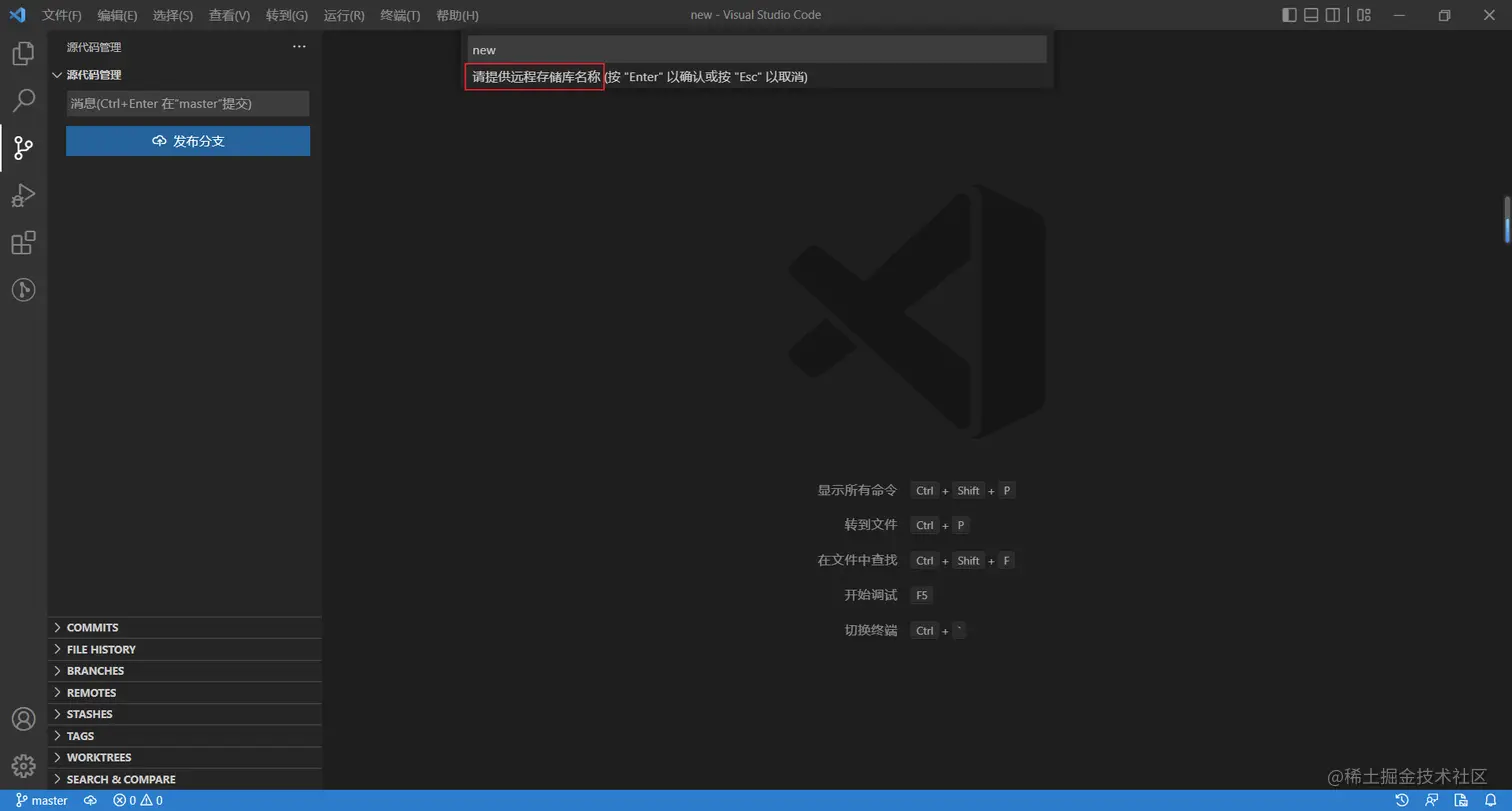
Task: Open the 编辑(E) menu
Action: [117, 15]
